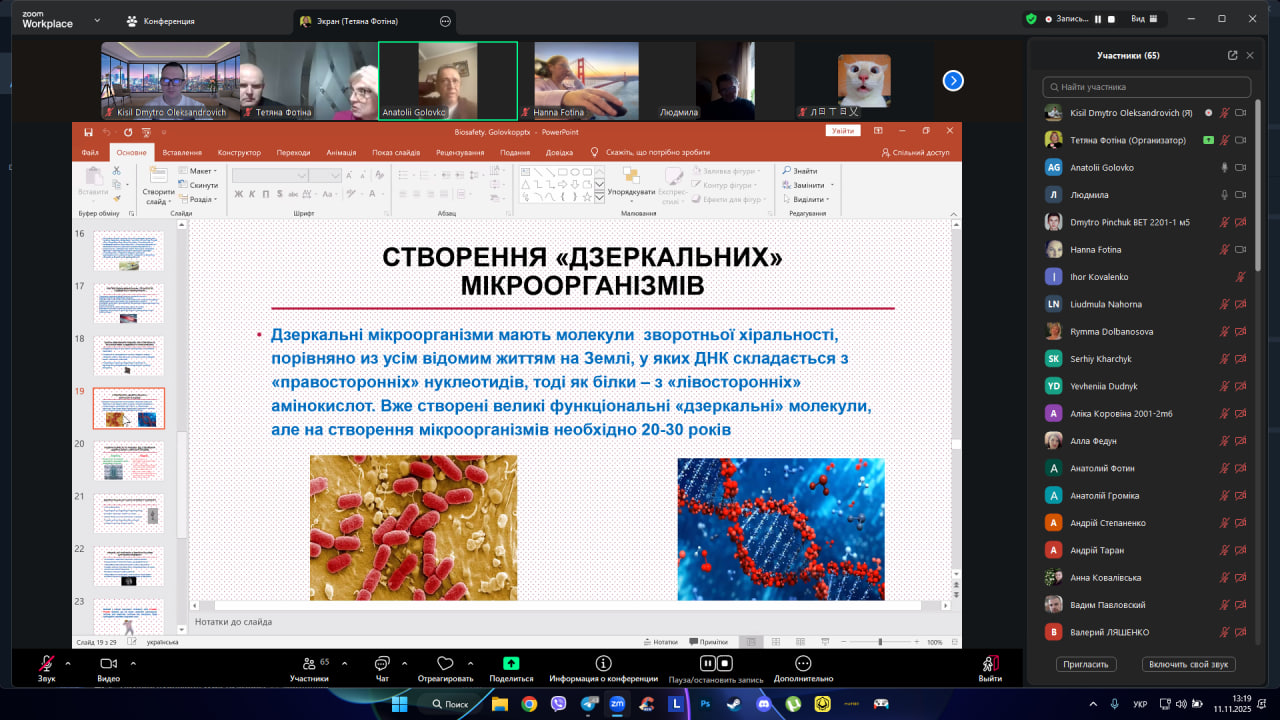Show next video thumbnails with blue arrow
The image size is (1280, 720).
pos(953,81)
